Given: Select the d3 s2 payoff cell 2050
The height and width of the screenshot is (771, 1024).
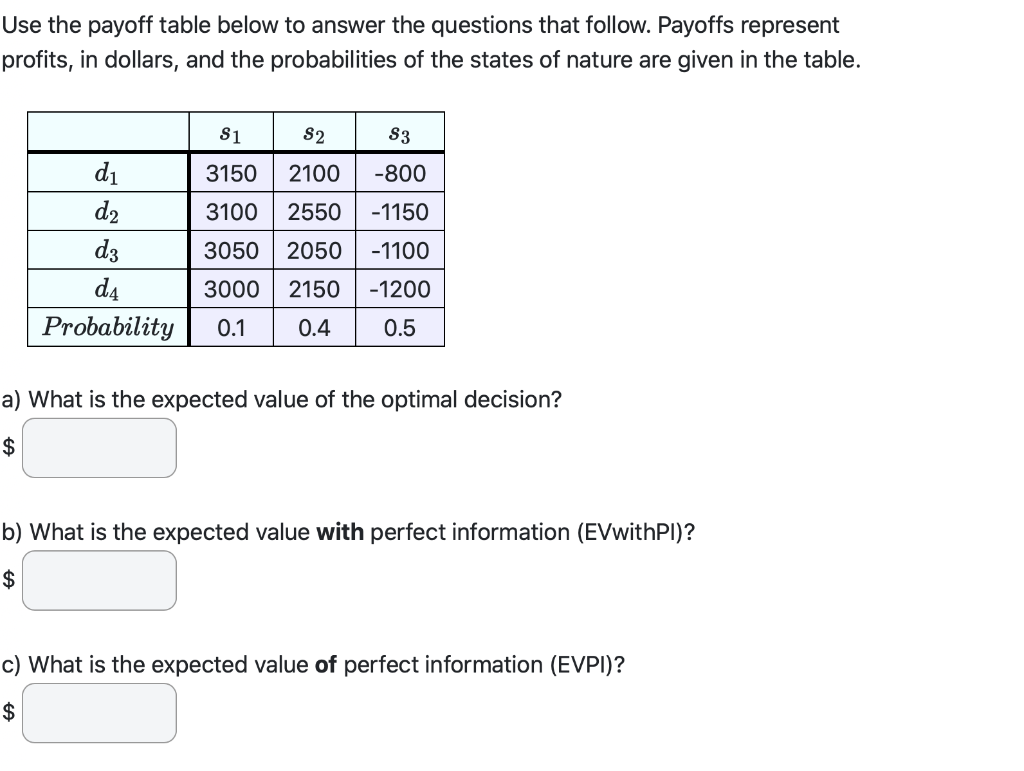Looking at the screenshot, I should pos(314,250).
